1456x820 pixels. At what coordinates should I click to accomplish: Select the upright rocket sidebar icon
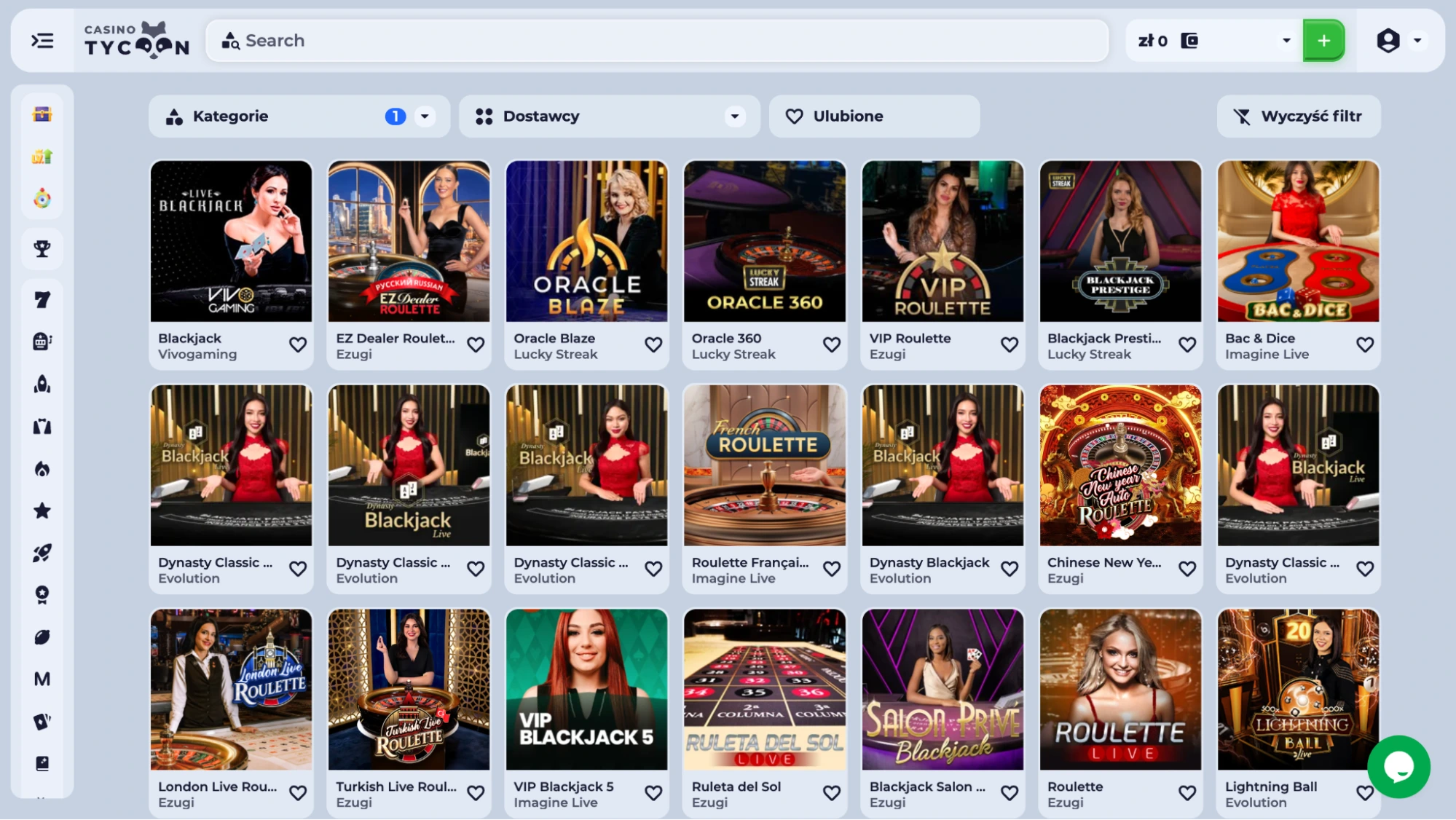click(42, 384)
